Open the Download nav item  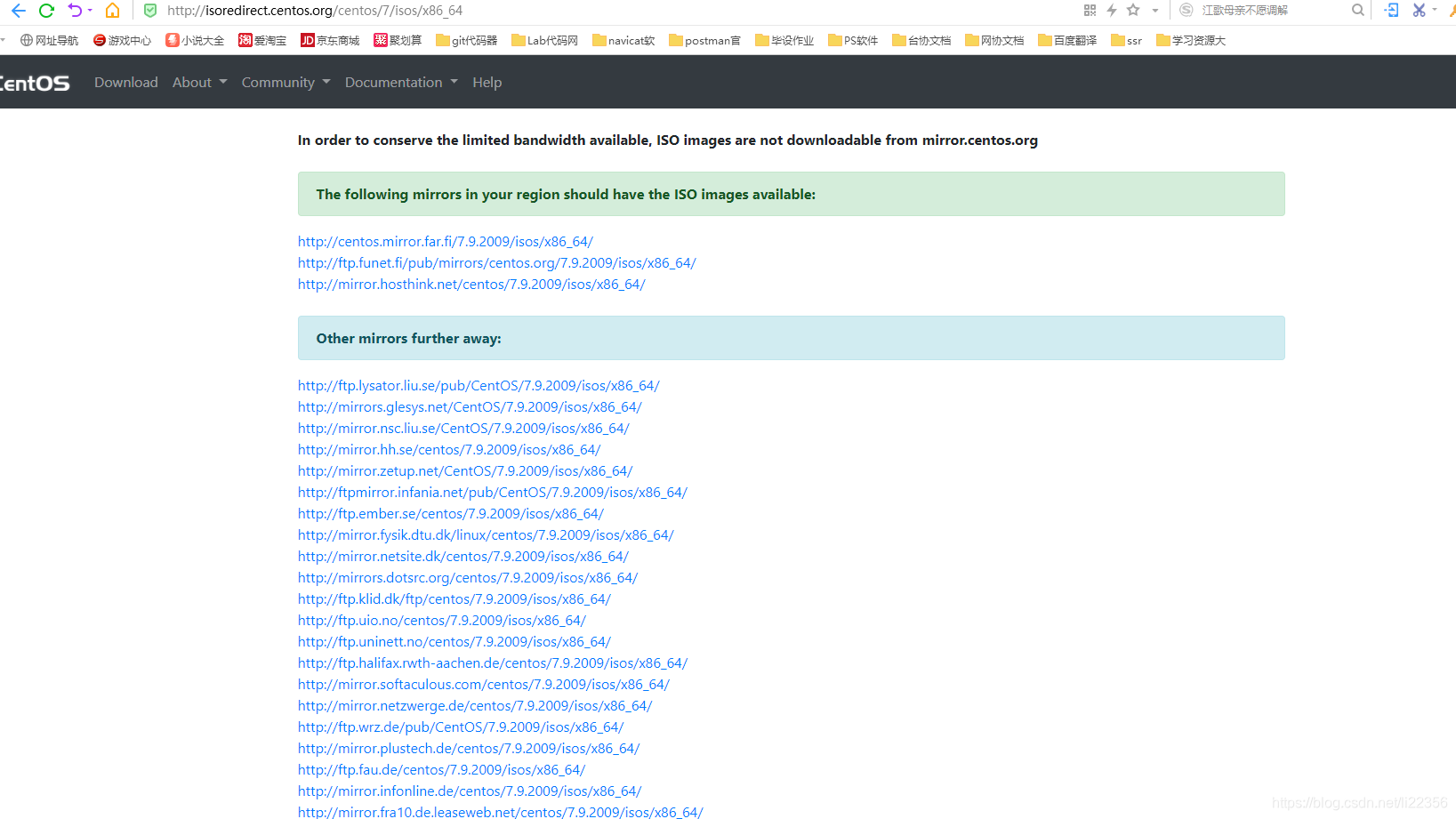pyautogui.click(x=126, y=82)
